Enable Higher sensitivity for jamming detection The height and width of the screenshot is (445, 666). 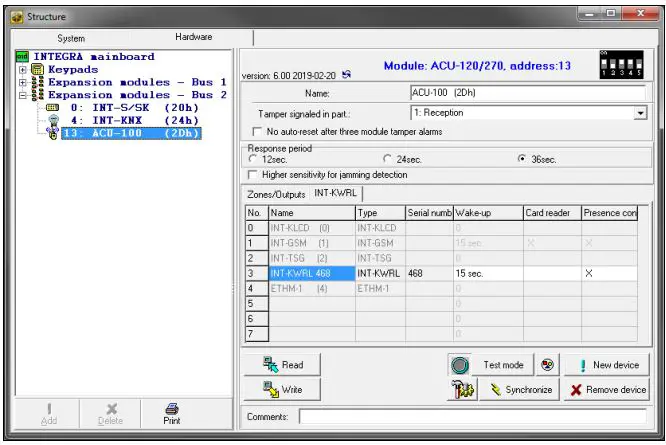coord(252,175)
